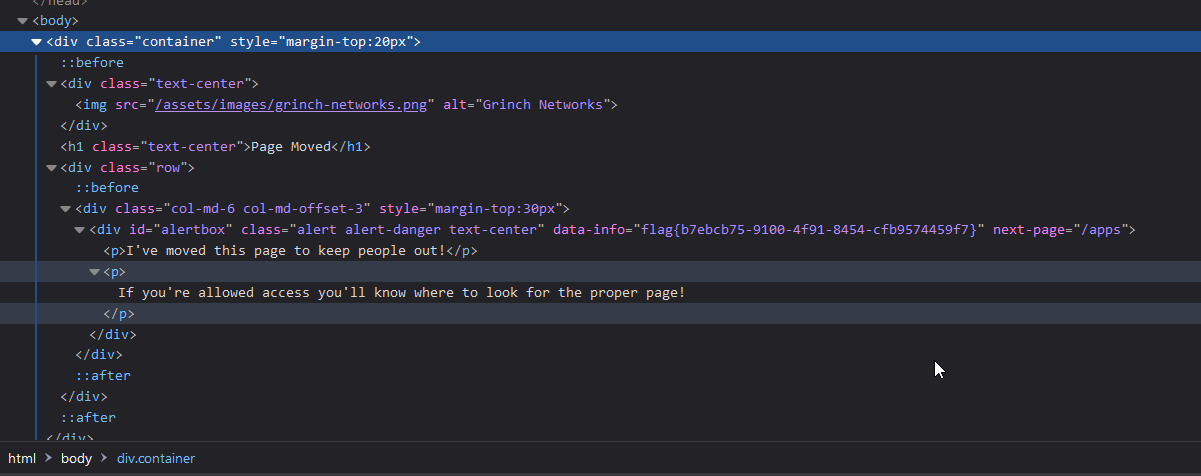Collapse the first text-center div arrow
Viewport: 1201px width, 476px height.
[x=52, y=84]
